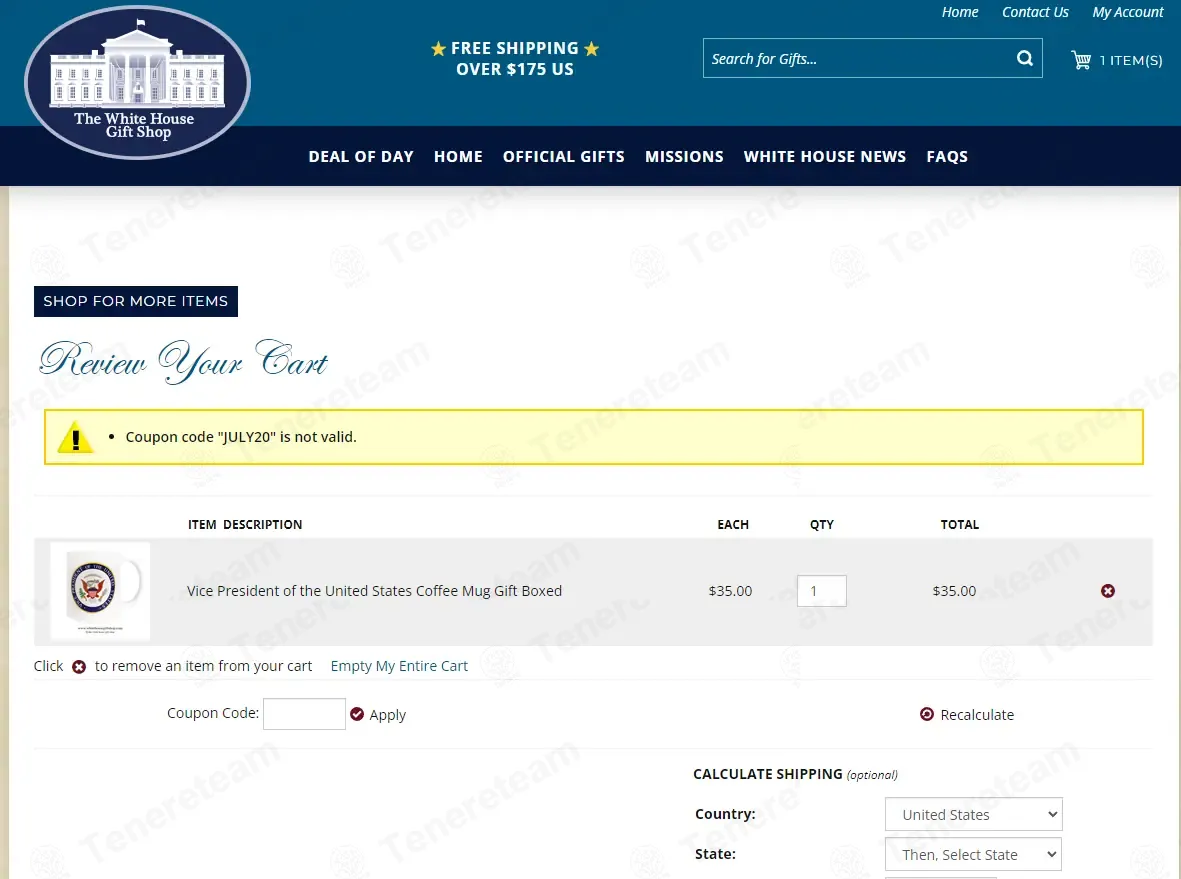Click the Review Your Cart heading
Screen dimensions: 1181x879
183,361
